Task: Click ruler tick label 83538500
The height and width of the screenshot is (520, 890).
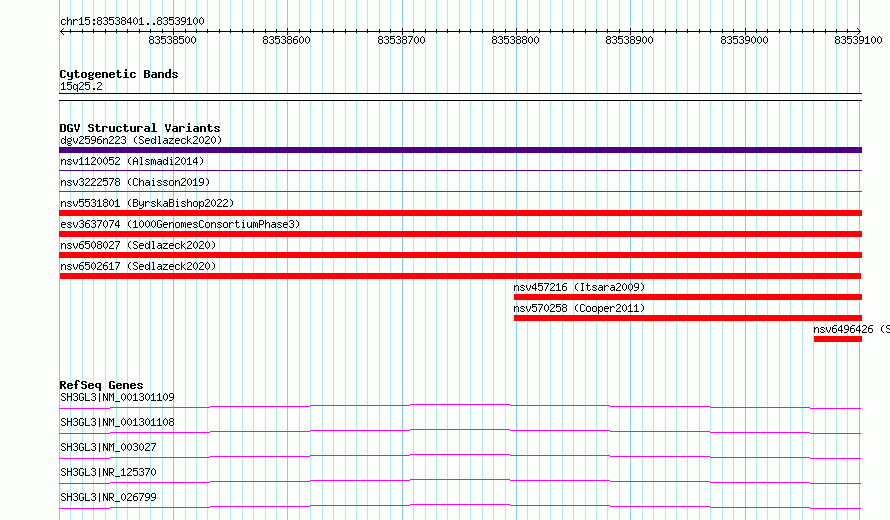Action: 172,40
